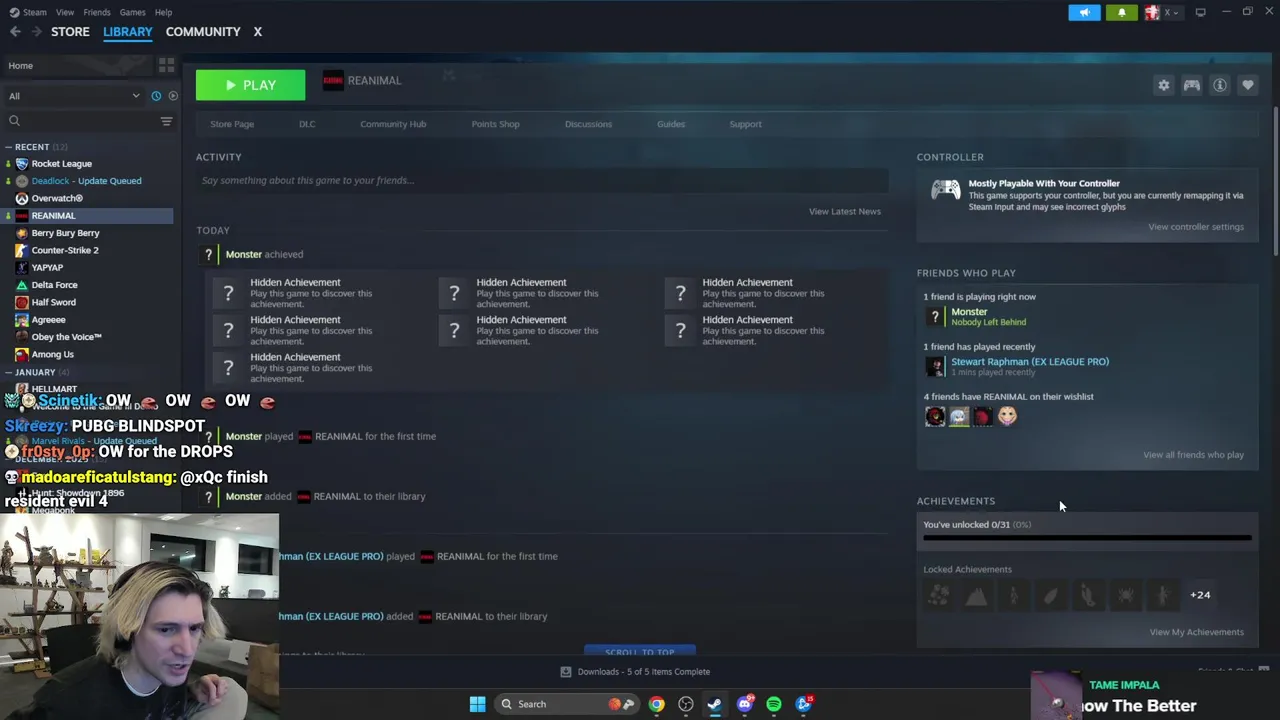Open Stewart Raphman friend profile
The image size is (1280, 720).
(1029, 362)
